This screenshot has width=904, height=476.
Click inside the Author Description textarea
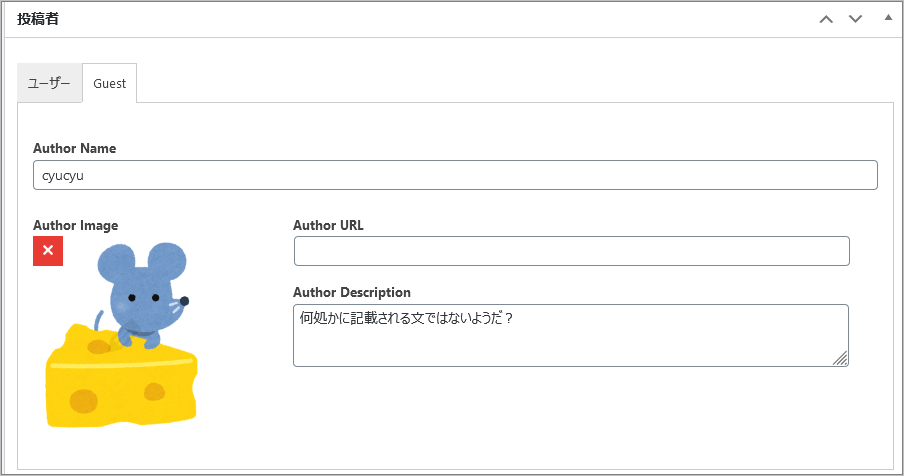pos(571,335)
